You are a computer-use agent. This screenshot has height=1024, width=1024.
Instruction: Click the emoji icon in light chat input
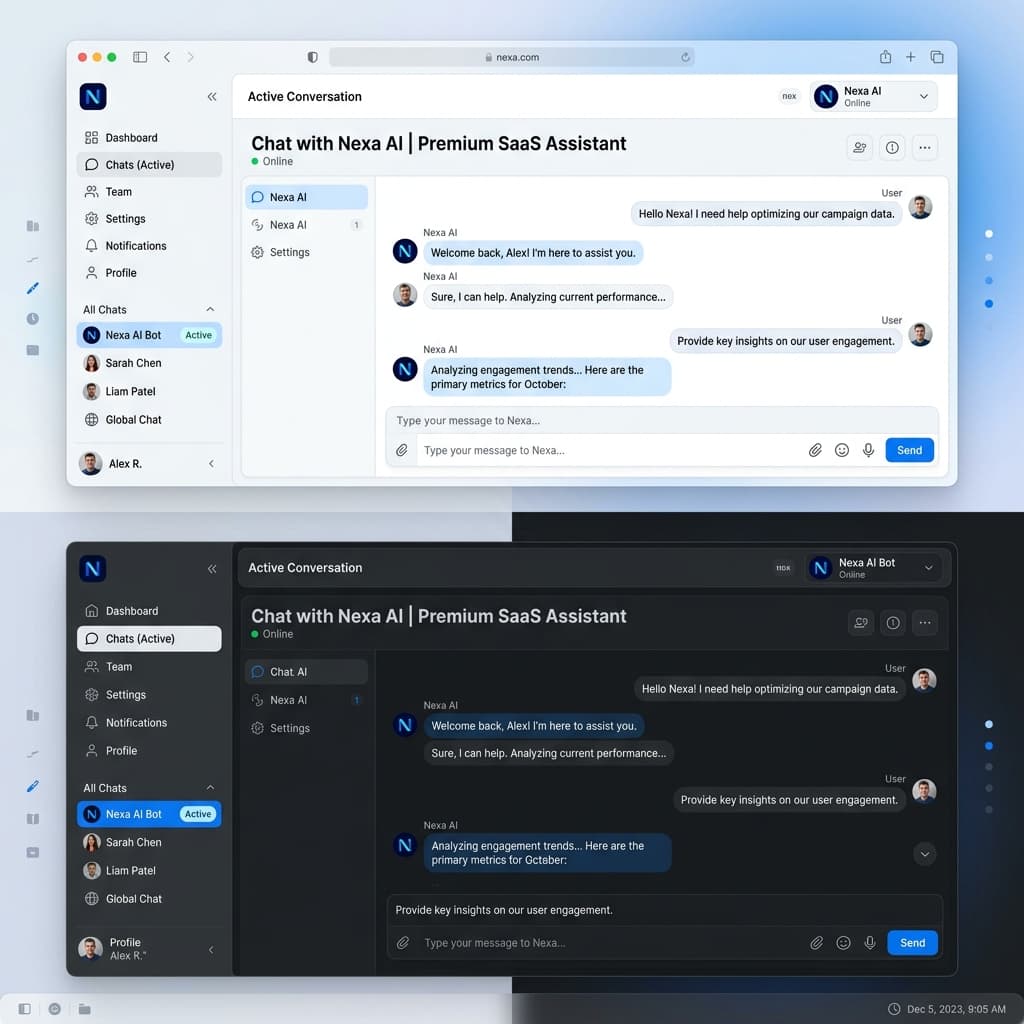[x=842, y=450]
